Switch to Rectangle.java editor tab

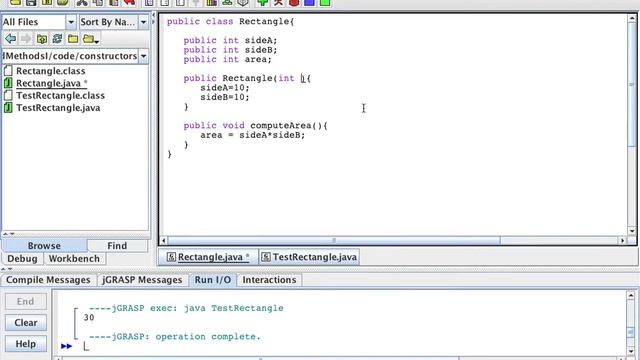coord(209,257)
